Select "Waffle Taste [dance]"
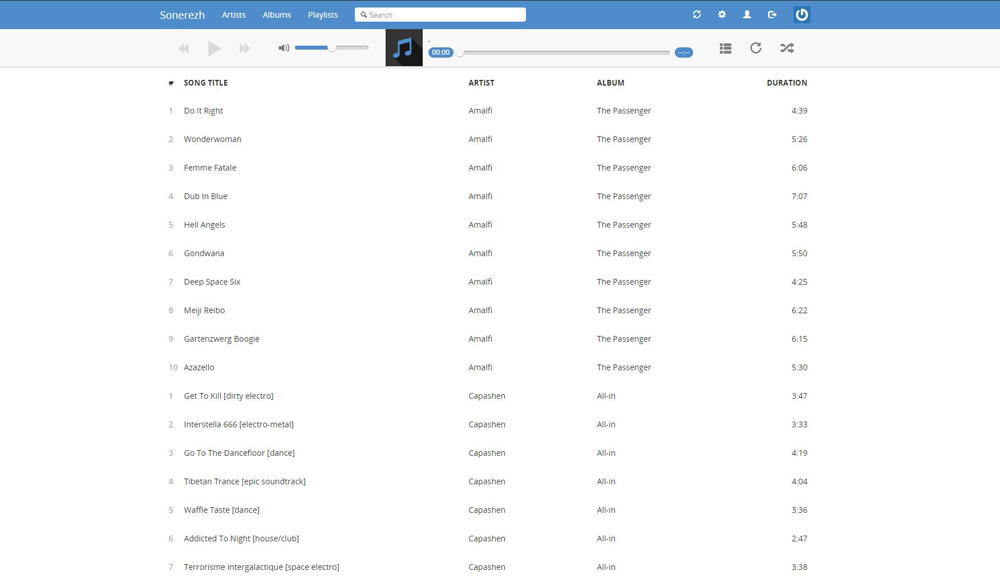 point(221,510)
